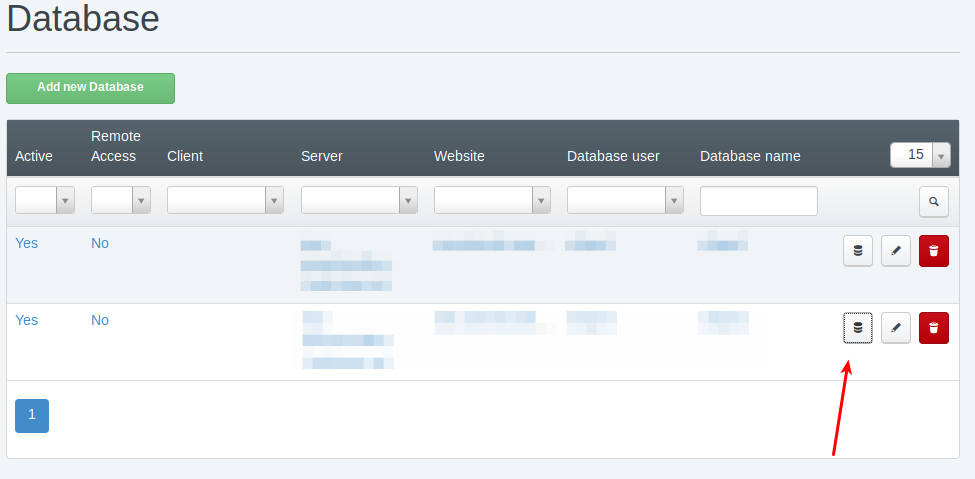
Task: Delete the first database with trash icon
Action: pos(933,251)
